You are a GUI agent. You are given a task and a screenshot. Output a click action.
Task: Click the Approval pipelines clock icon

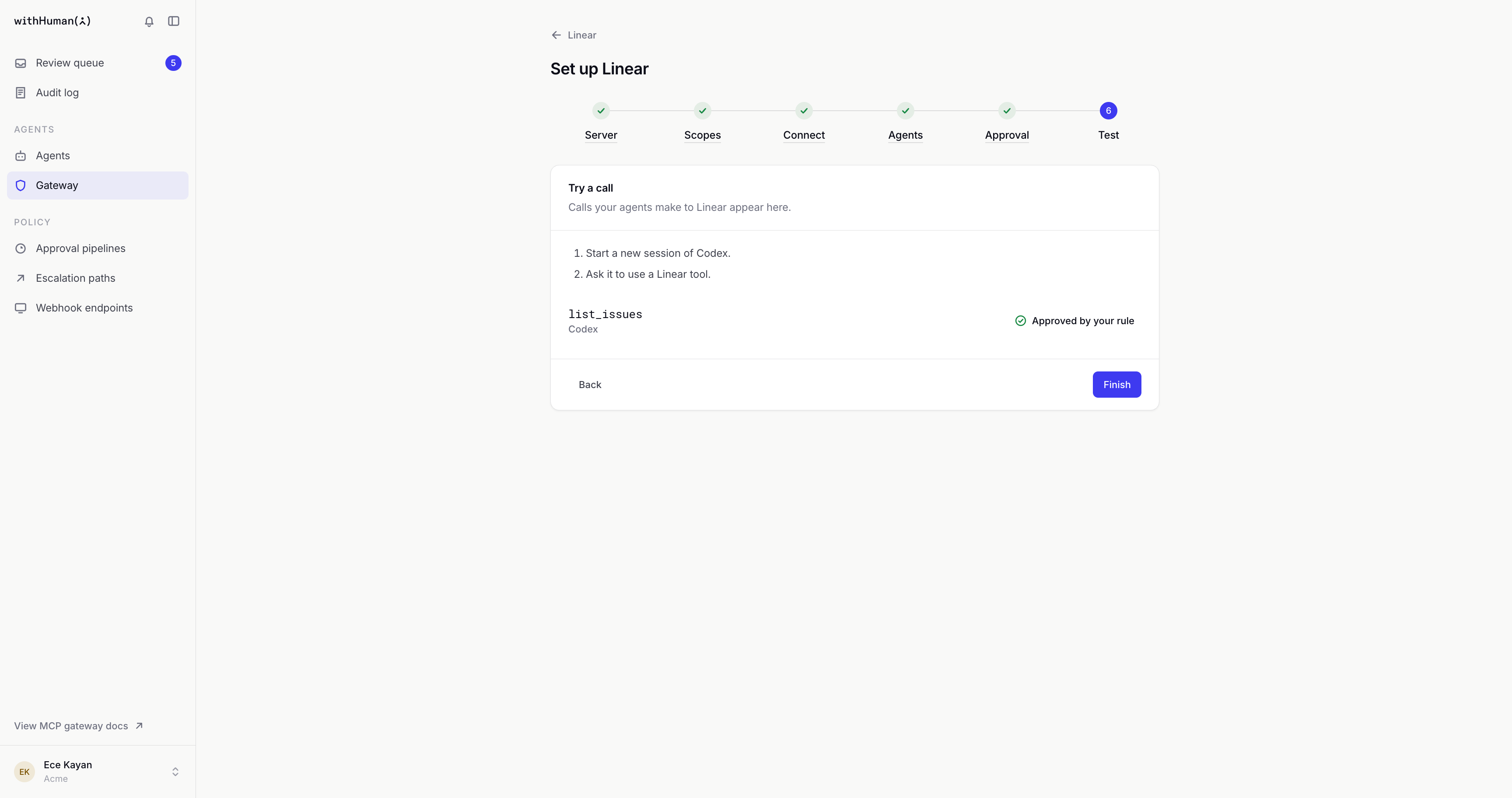coord(21,248)
